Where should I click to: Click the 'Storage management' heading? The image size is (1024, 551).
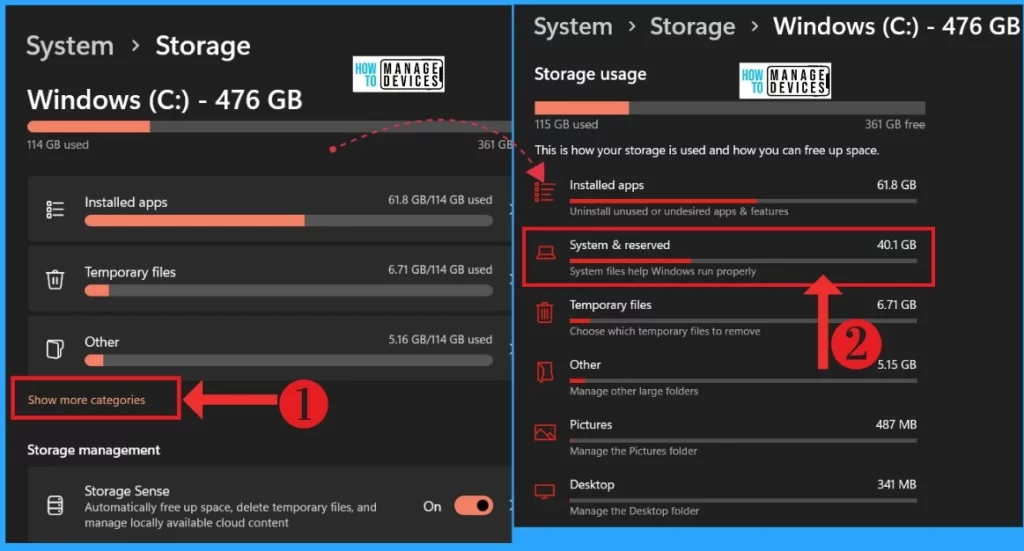pyautogui.click(x=93, y=450)
